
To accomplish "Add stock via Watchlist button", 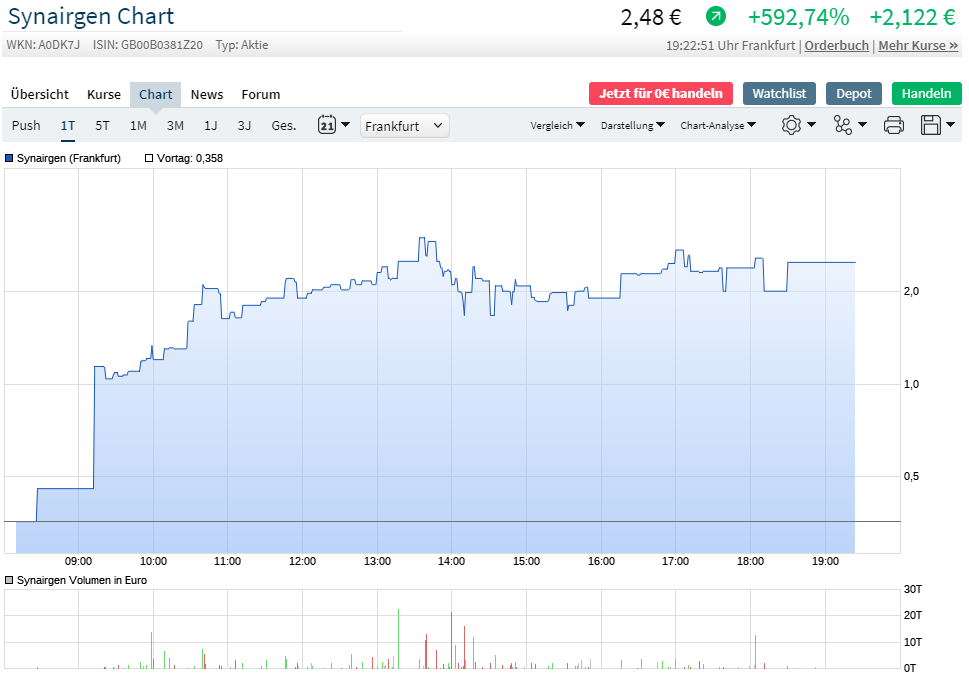I will (780, 93).
